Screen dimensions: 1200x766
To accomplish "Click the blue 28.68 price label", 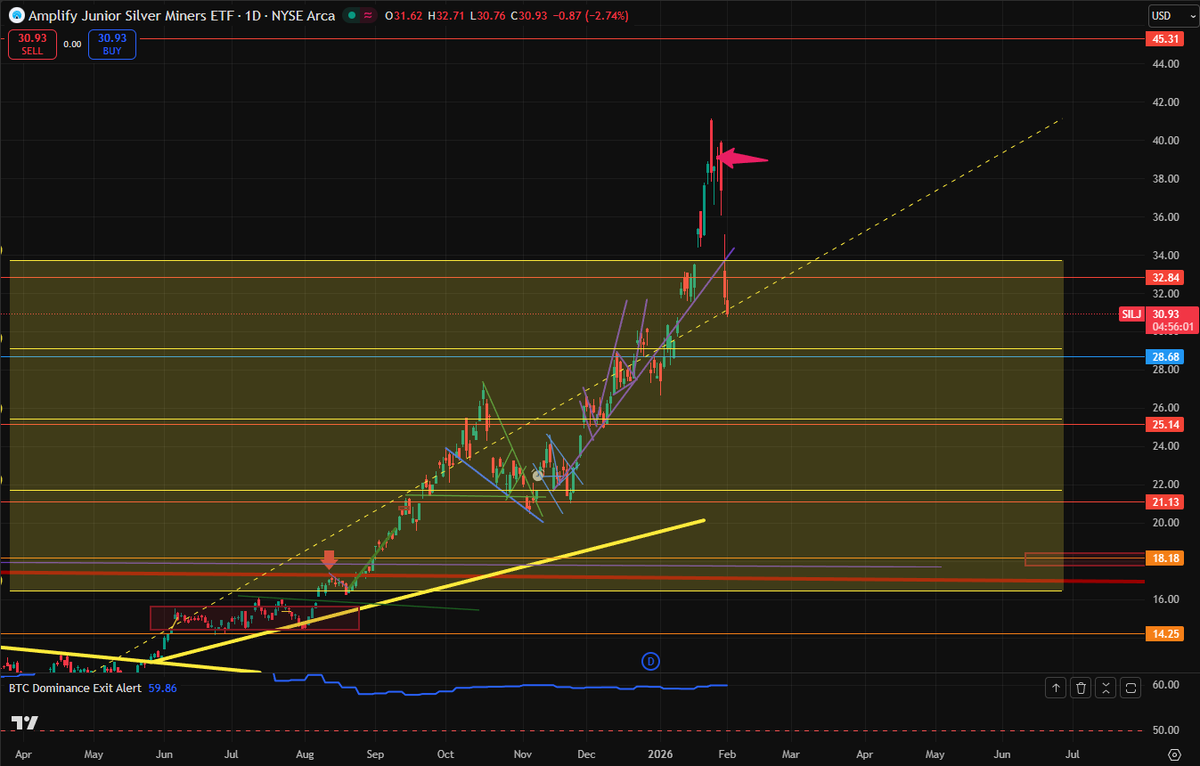I will point(1167,356).
